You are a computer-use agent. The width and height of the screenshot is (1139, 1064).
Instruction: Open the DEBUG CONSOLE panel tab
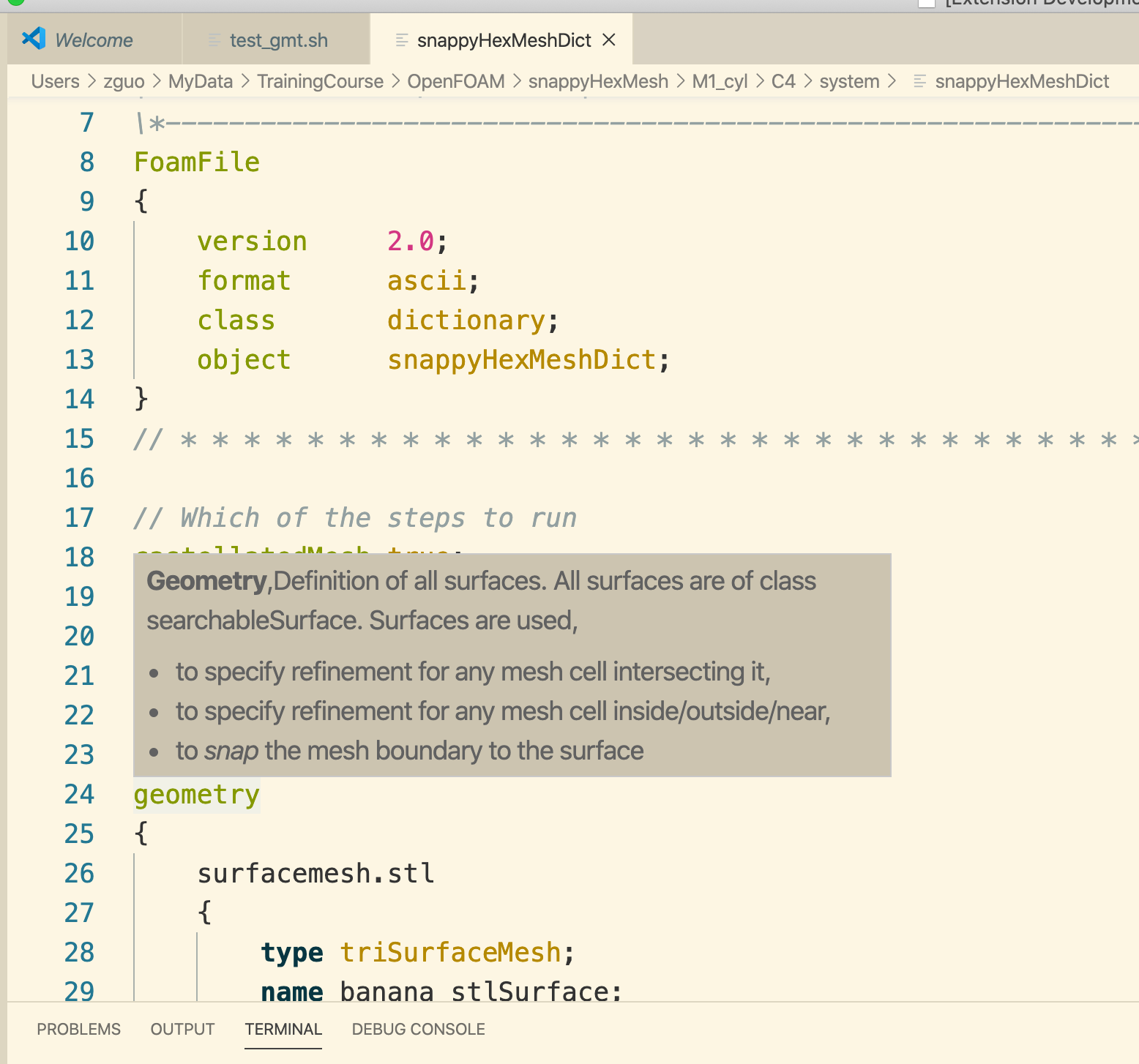tap(418, 1029)
